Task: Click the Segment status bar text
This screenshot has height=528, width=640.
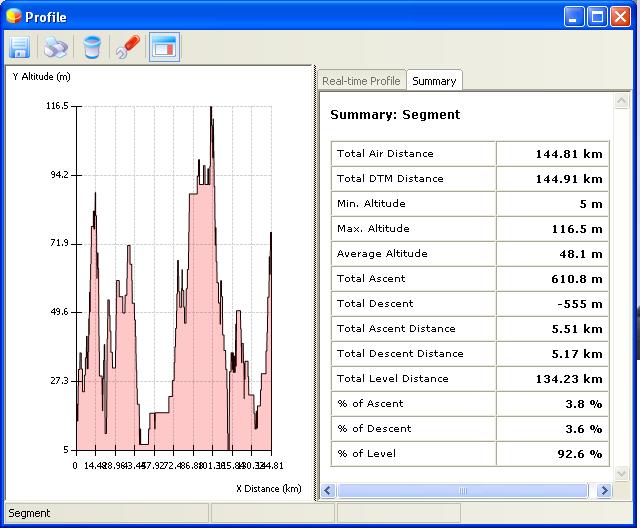Action: click(x=29, y=513)
